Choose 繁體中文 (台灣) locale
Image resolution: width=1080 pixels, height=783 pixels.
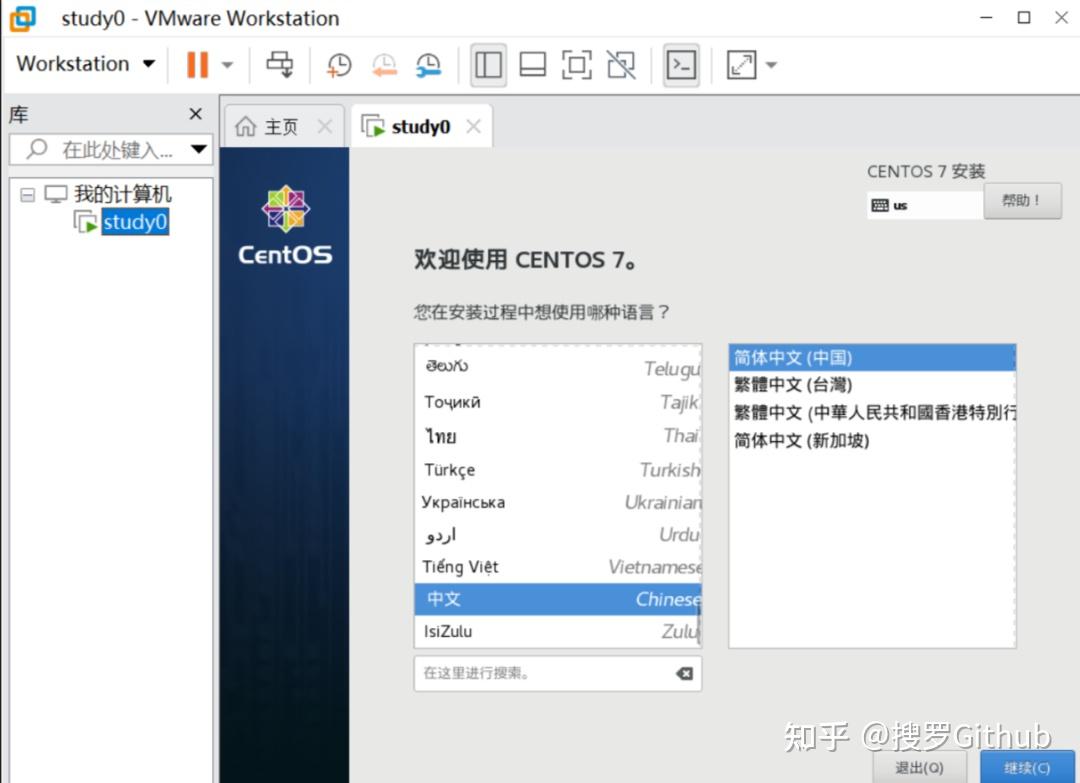(x=872, y=384)
